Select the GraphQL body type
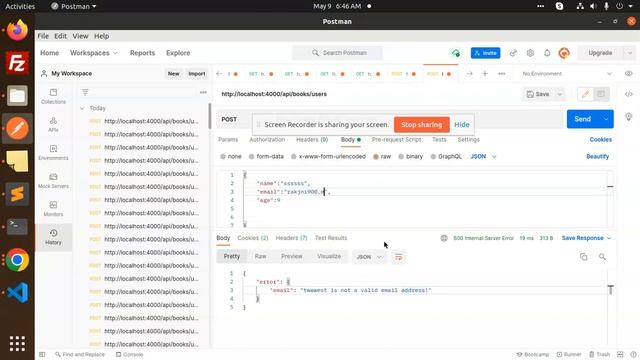The image size is (640, 360). click(x=446, y=156)
